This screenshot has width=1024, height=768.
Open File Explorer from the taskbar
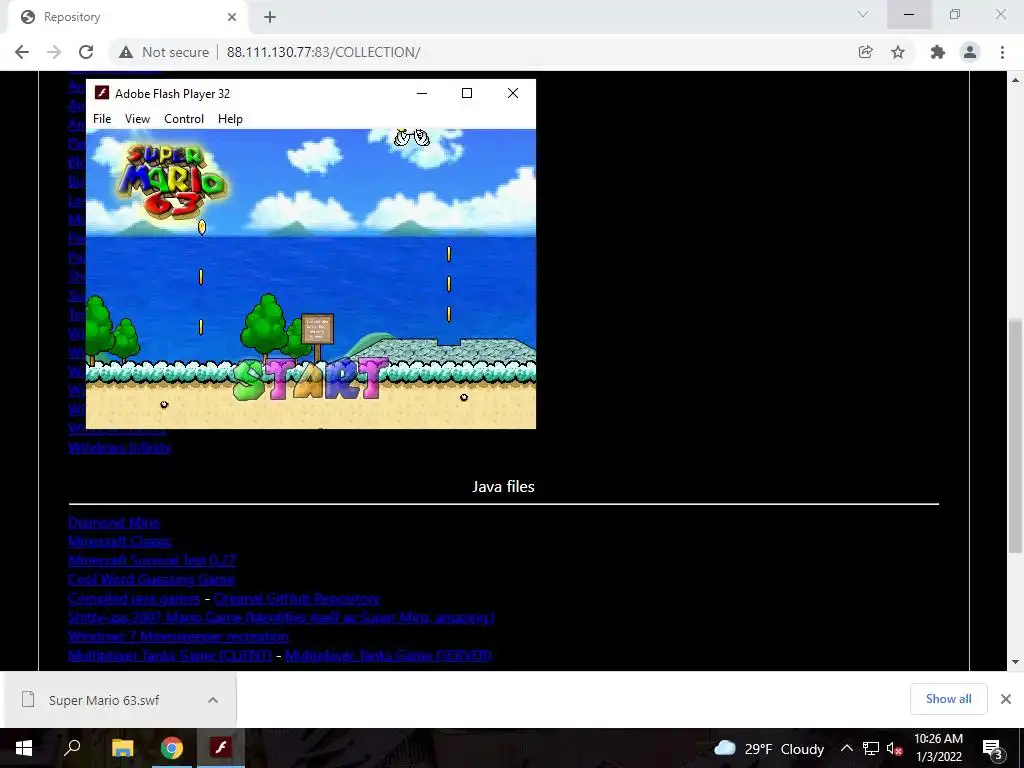pos(122,748)
